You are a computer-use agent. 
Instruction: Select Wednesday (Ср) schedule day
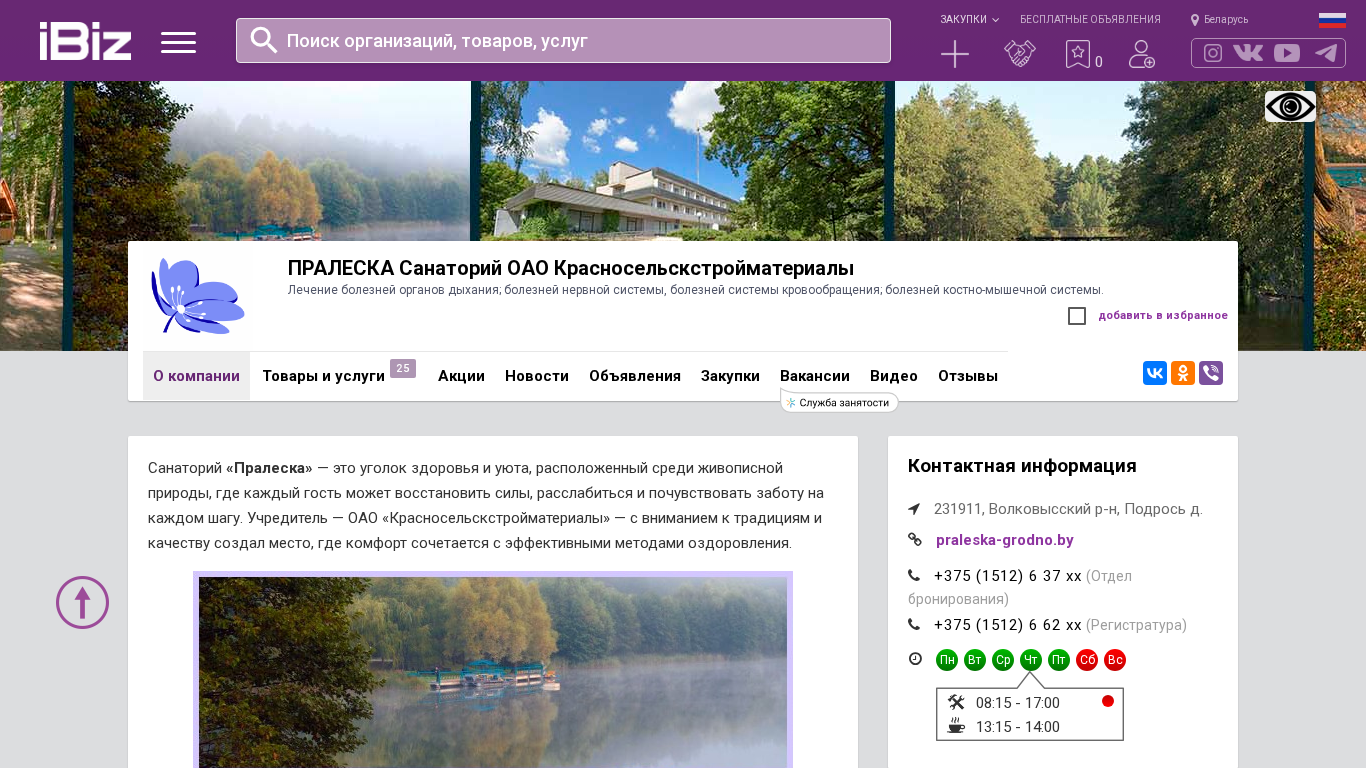(1003, 660)
